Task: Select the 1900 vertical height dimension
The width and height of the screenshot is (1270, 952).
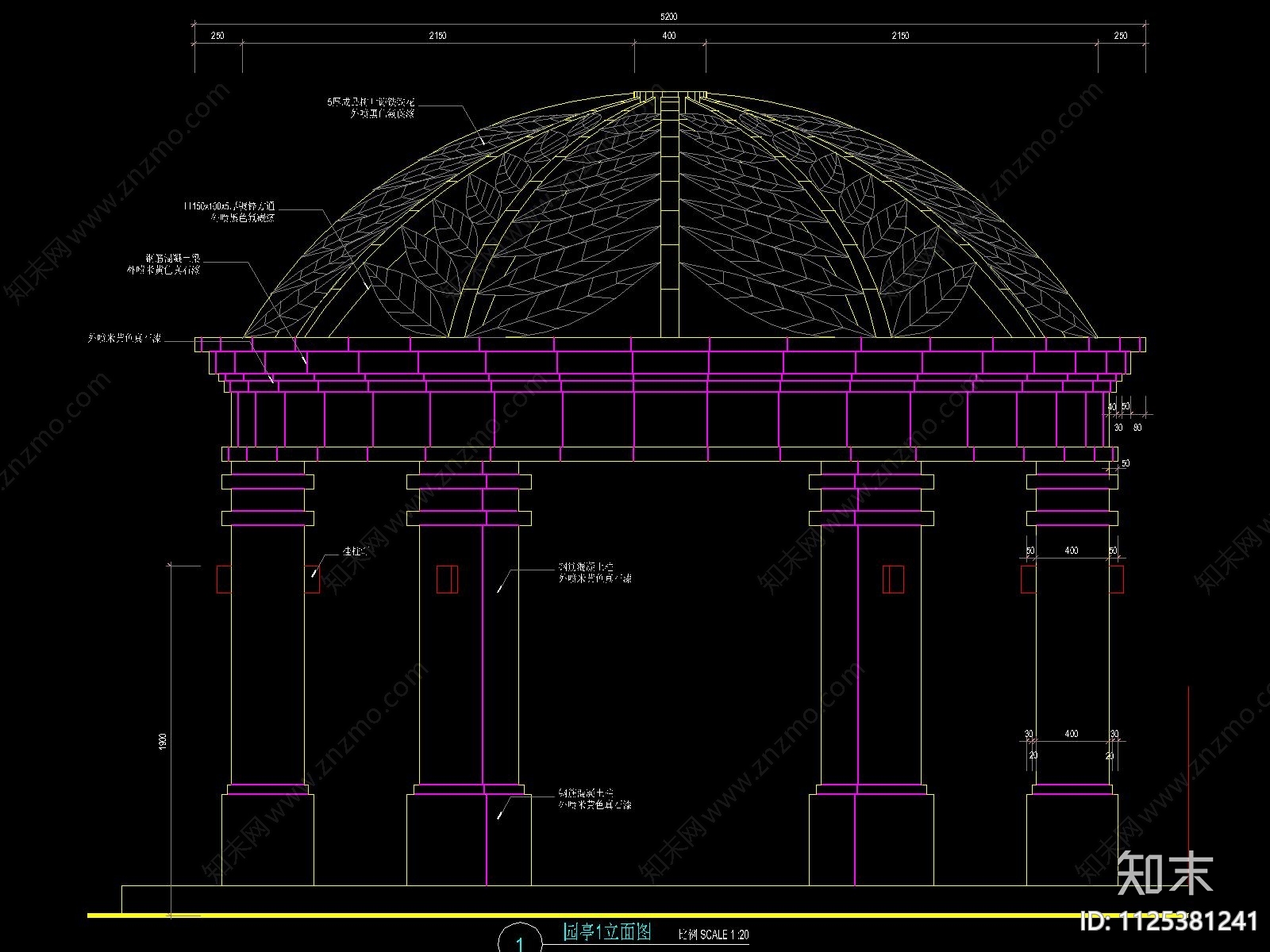Action: tap(163, 741)
